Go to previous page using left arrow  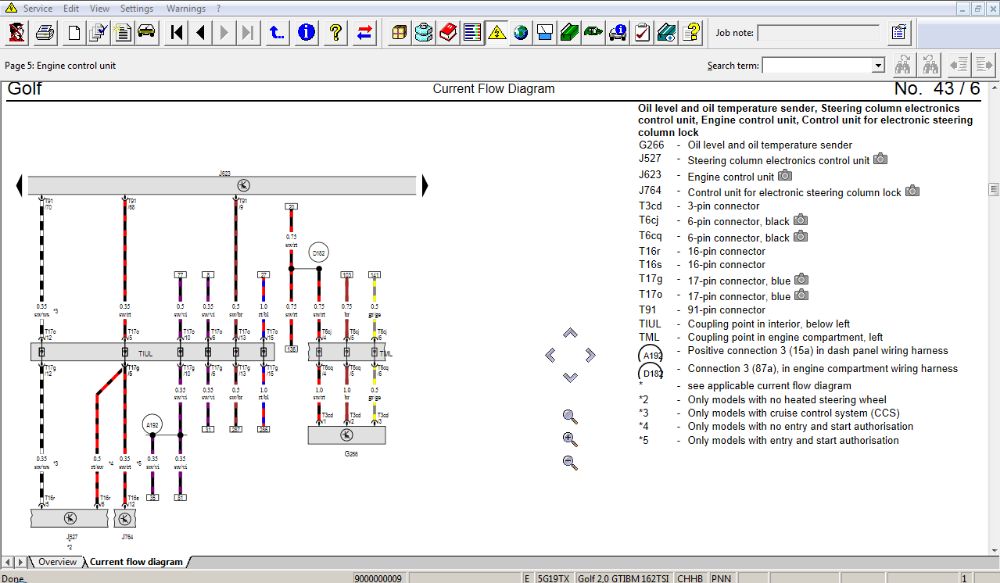coord(201,33)
